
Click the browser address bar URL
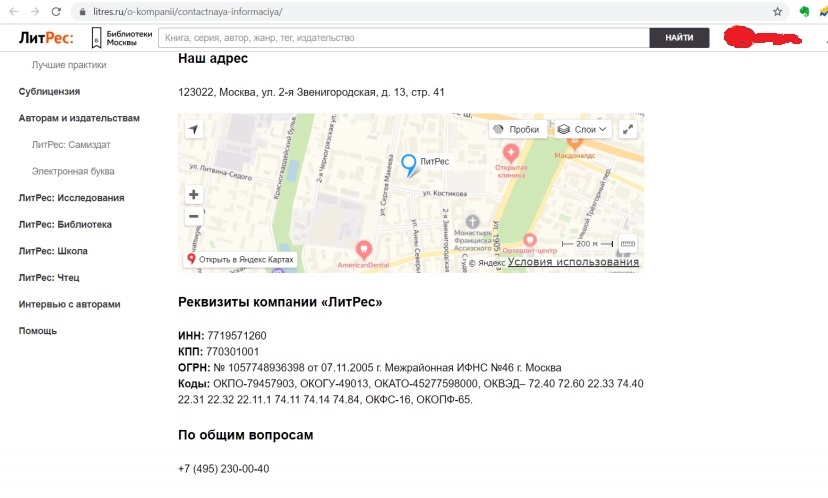188,12
